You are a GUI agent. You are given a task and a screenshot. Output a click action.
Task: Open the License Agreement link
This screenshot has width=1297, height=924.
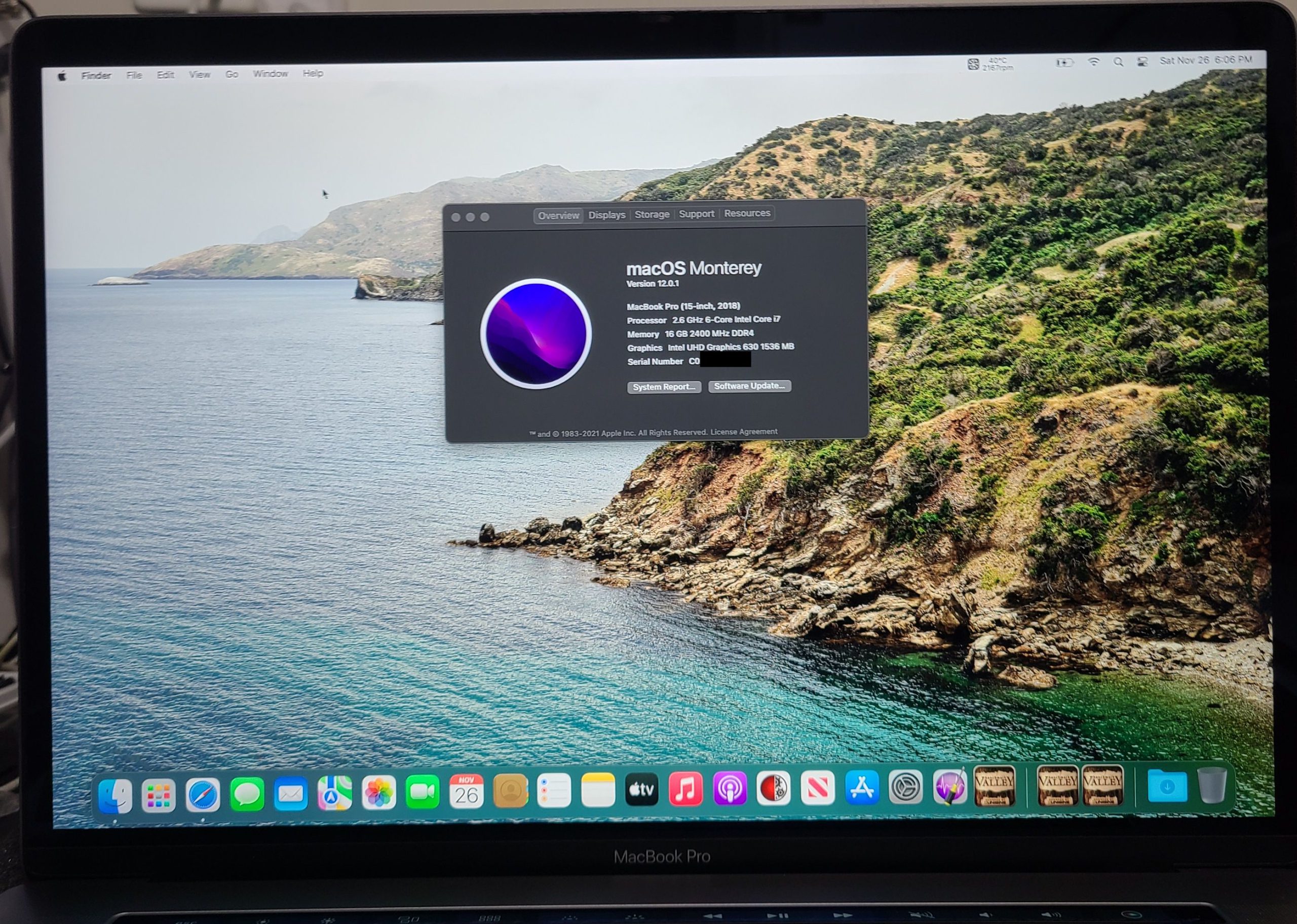744,432
